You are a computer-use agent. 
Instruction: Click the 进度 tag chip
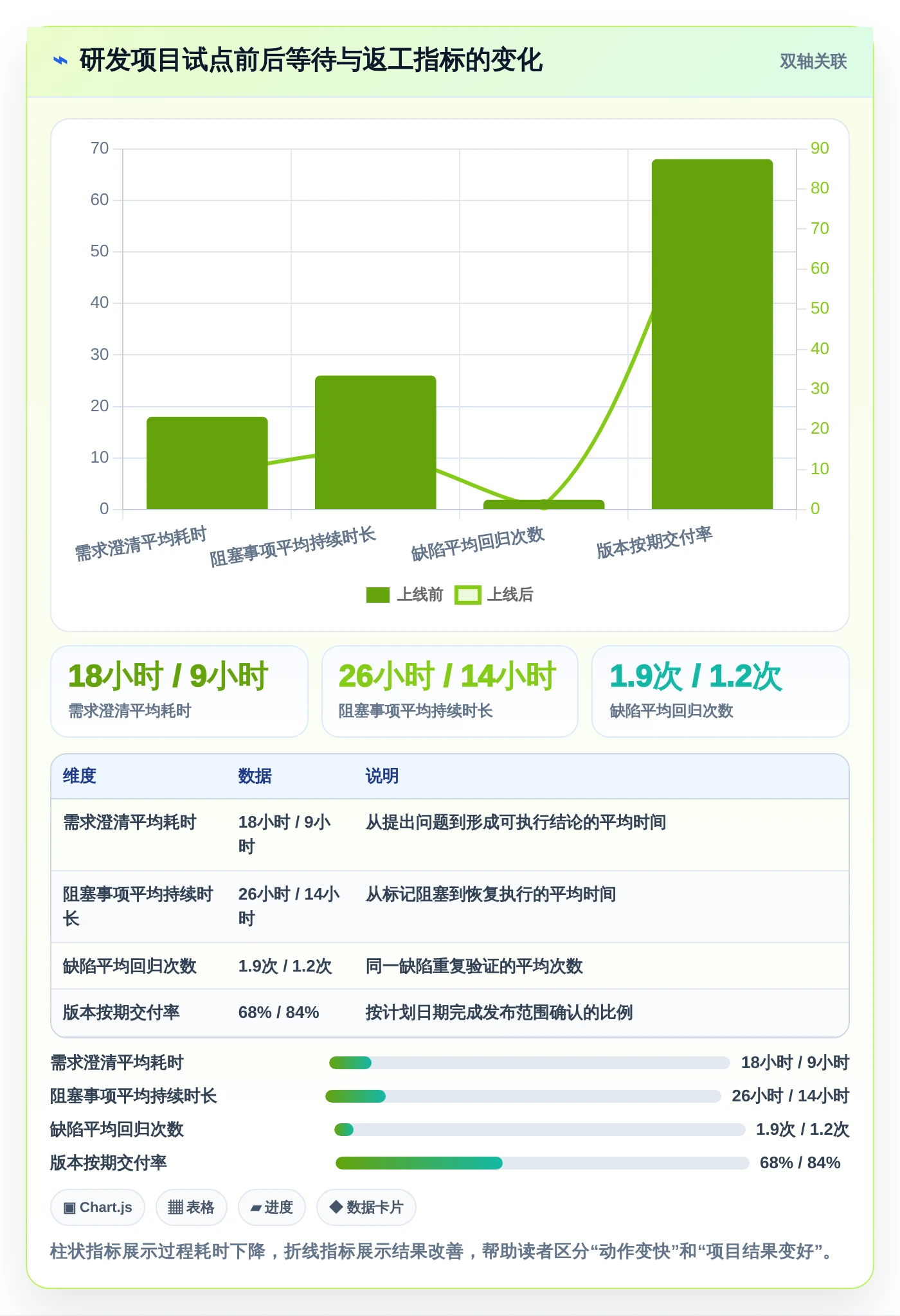click(x=272, y=1207)
